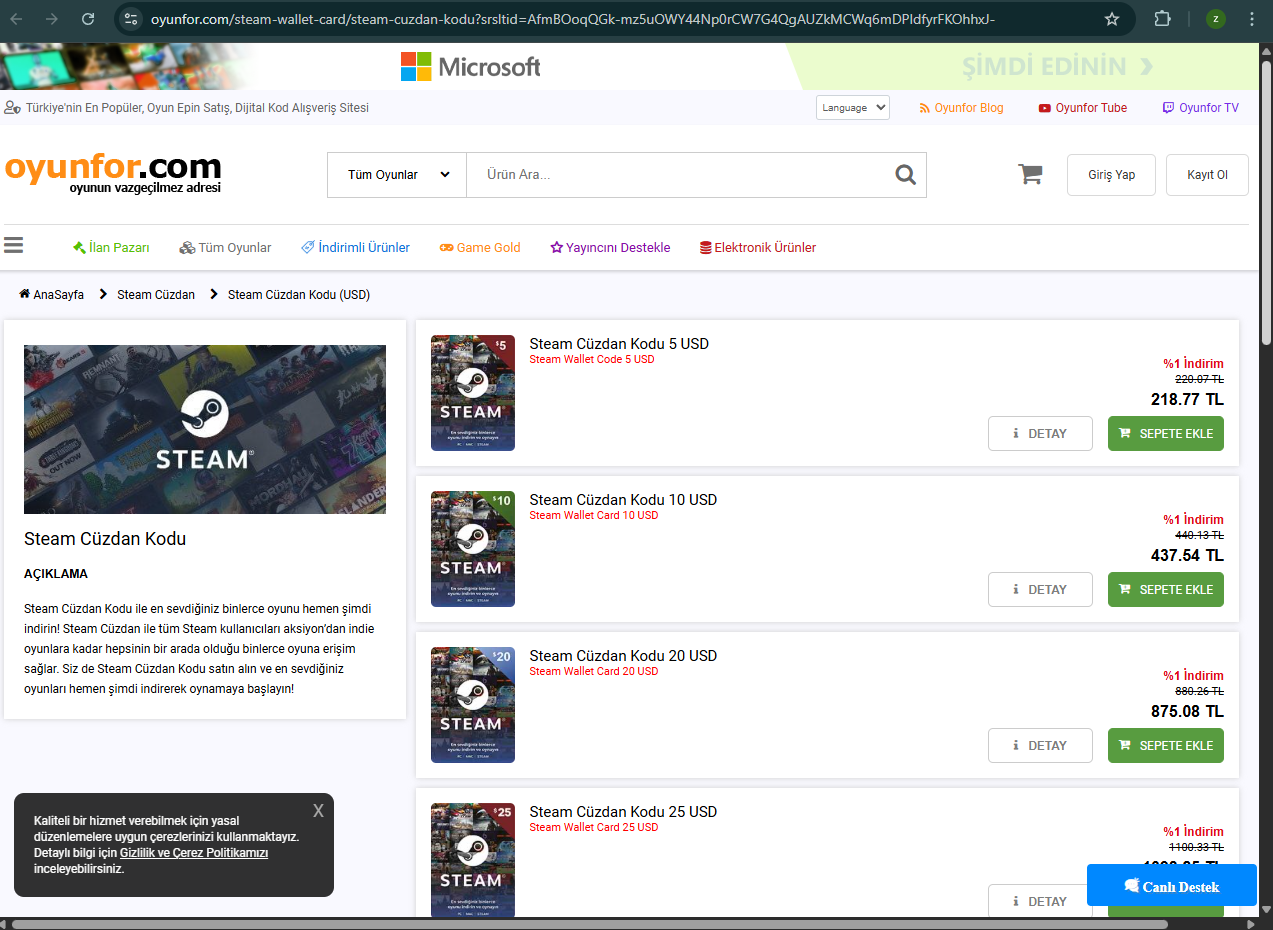
Task: Click the Microsoft banner ad
Action: [470, 67]
